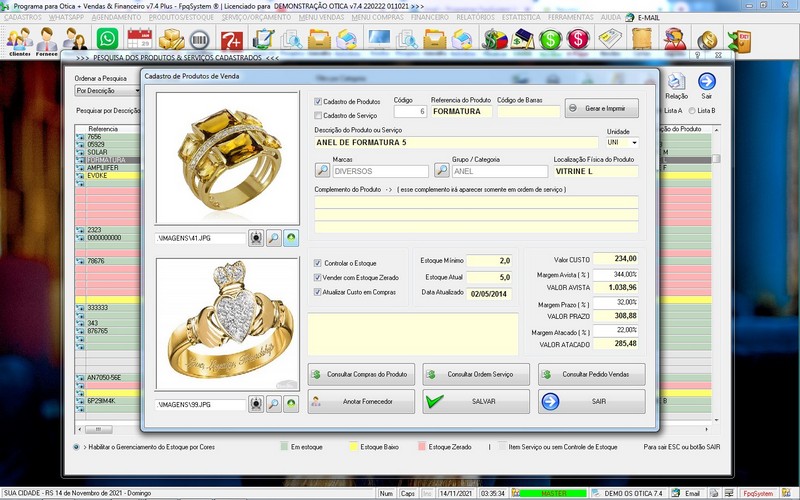Click camera icon next to IMAGENS\41.JPG
800x500 pixels.
256,238
